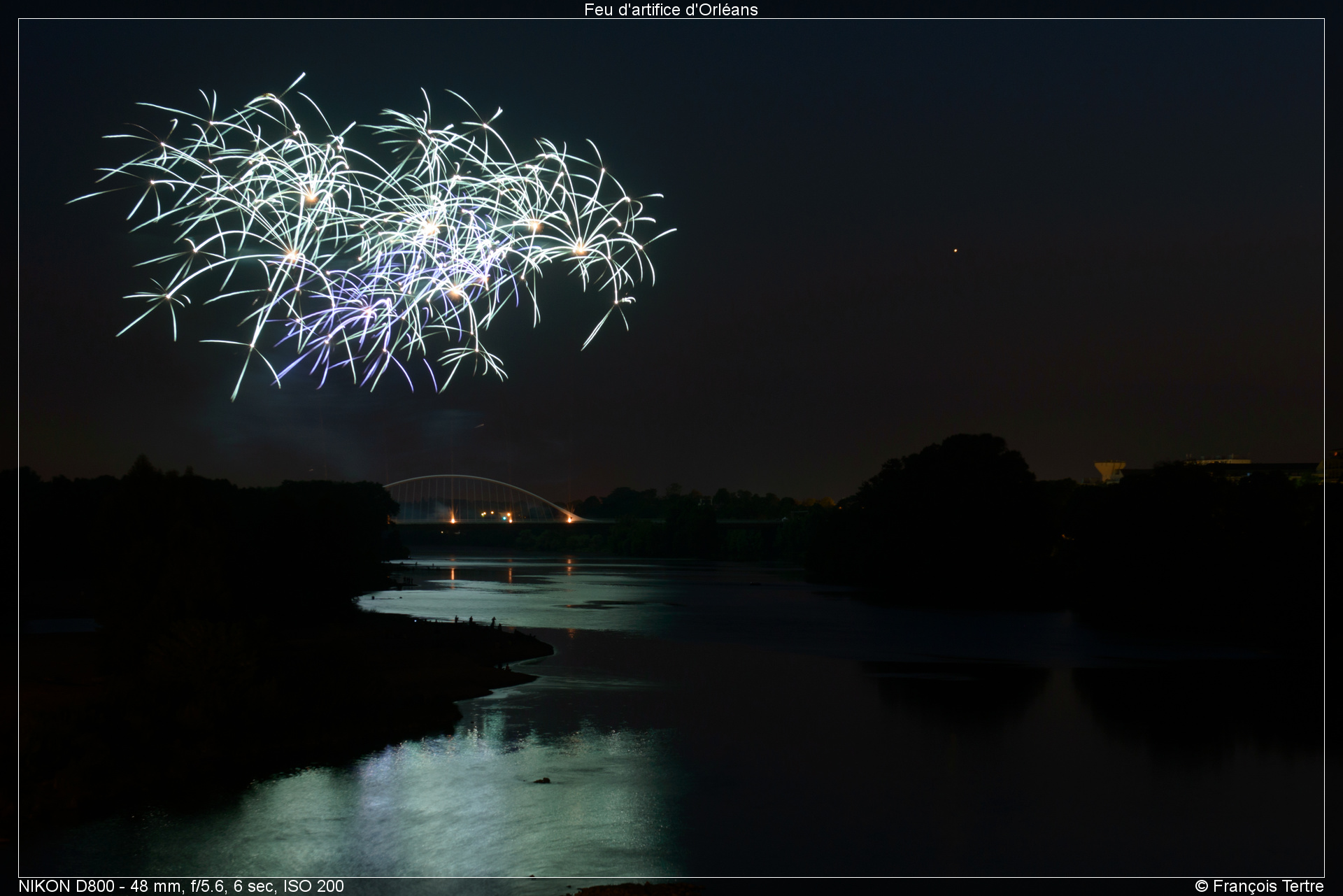Click the title 'Feu d'artifice d'Orléans'
The image size is (1343, 896).
(x=671, y=10)
